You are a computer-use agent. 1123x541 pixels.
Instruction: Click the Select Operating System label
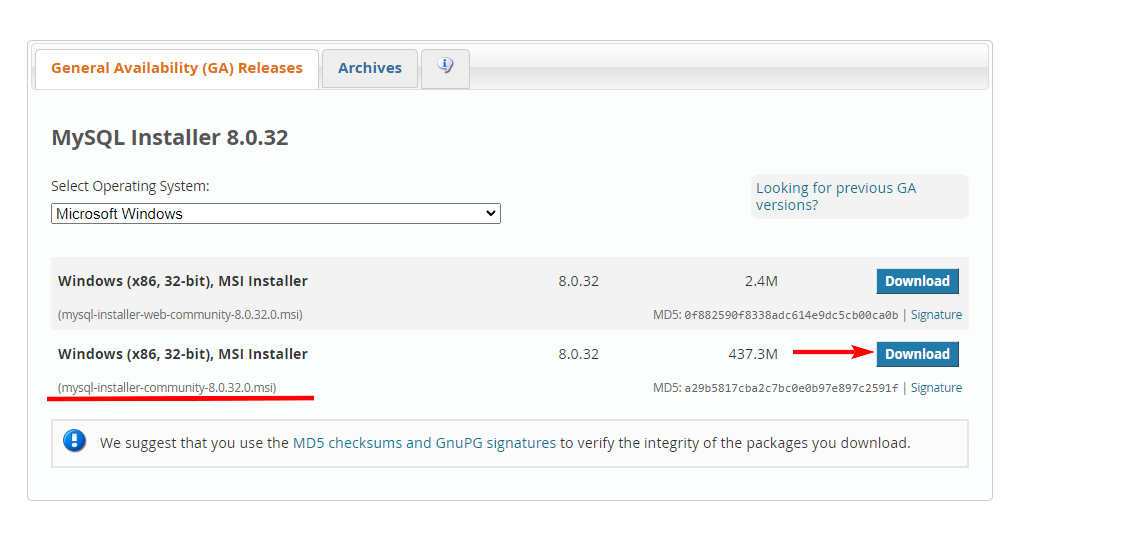point(130,186)
